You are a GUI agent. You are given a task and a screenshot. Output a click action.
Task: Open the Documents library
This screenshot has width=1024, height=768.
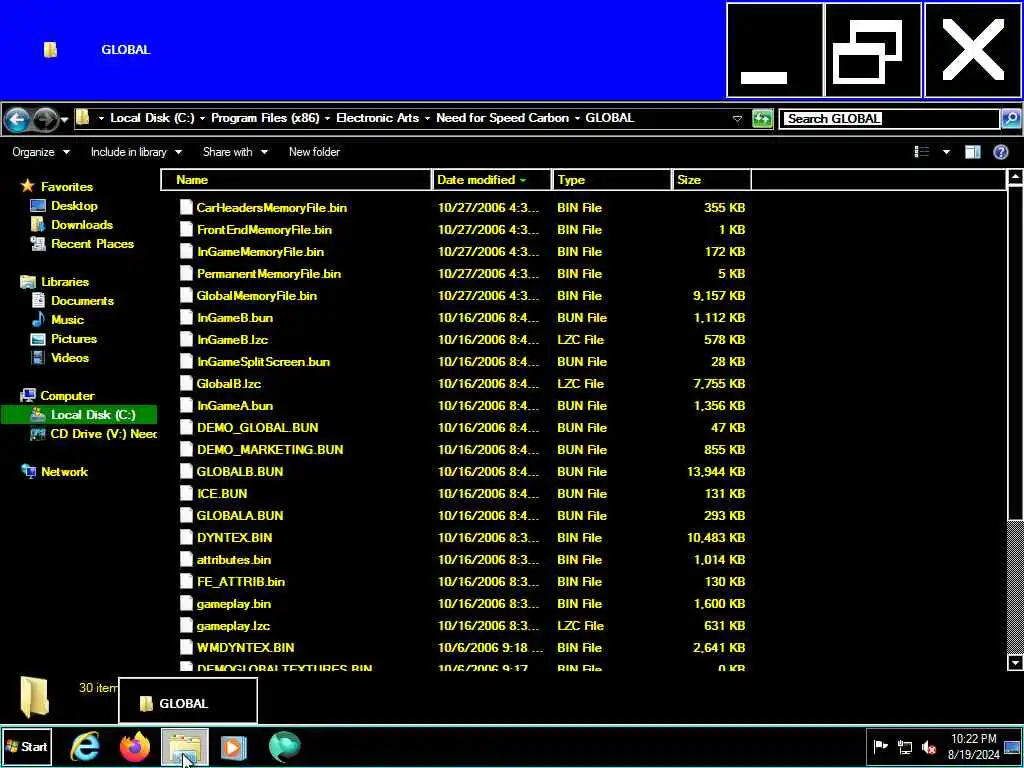click(82, 300)
